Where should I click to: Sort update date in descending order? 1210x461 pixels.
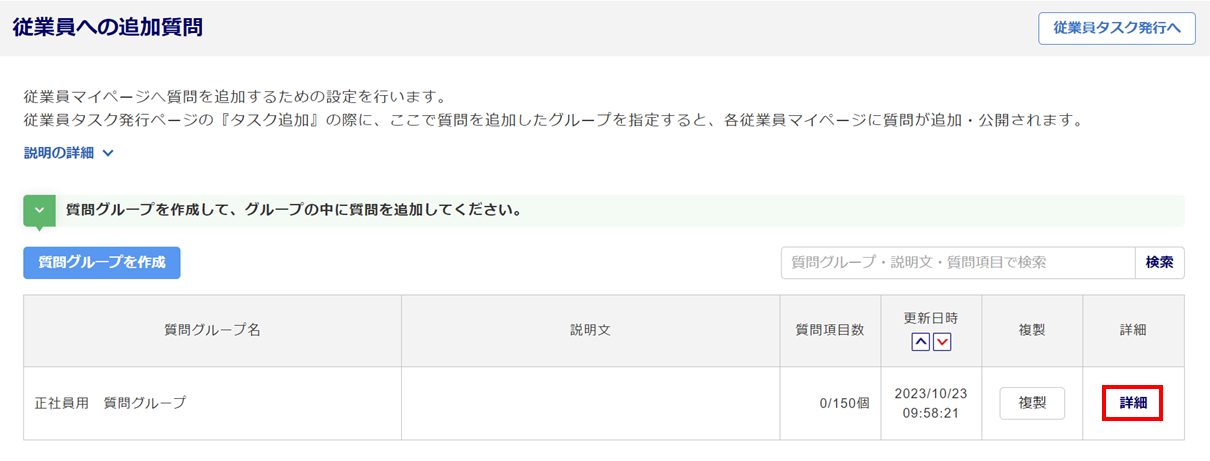(941, 342)
